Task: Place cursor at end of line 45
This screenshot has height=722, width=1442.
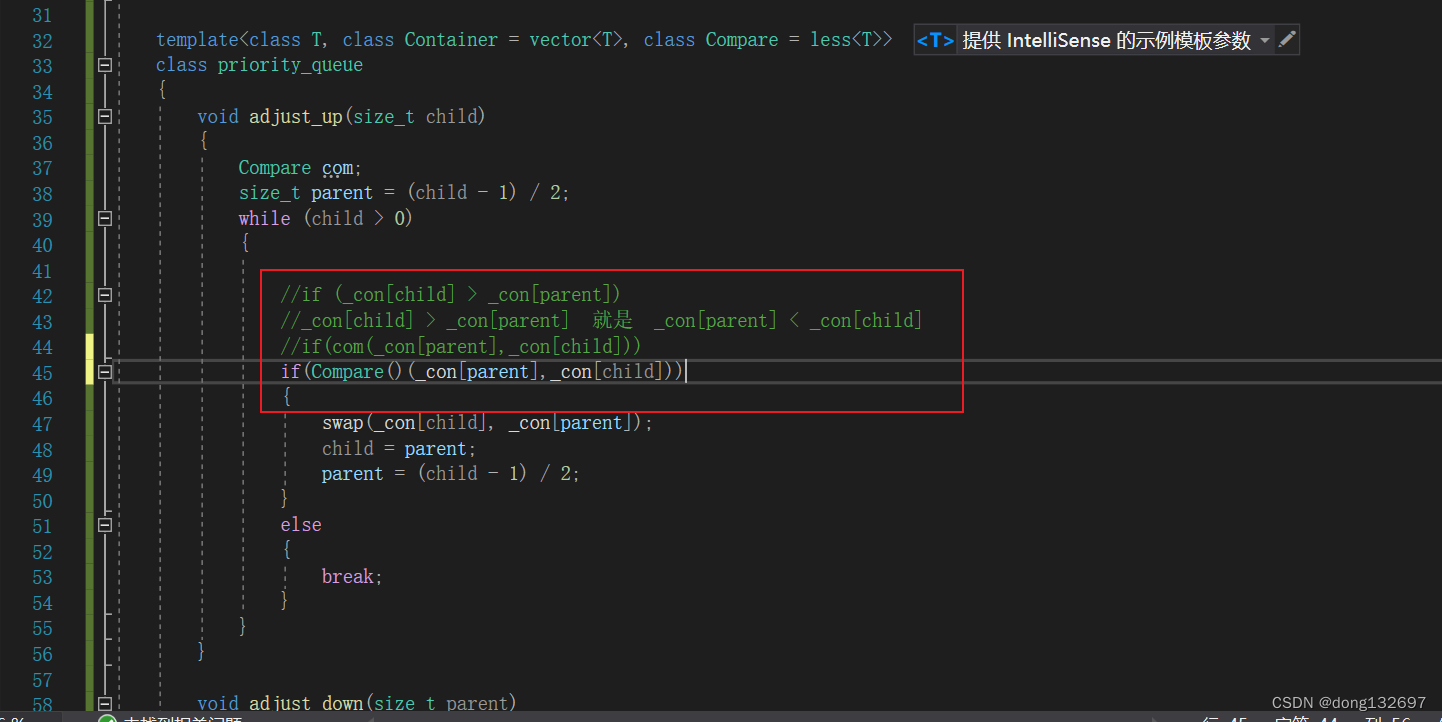Action: tap(686, 372)
